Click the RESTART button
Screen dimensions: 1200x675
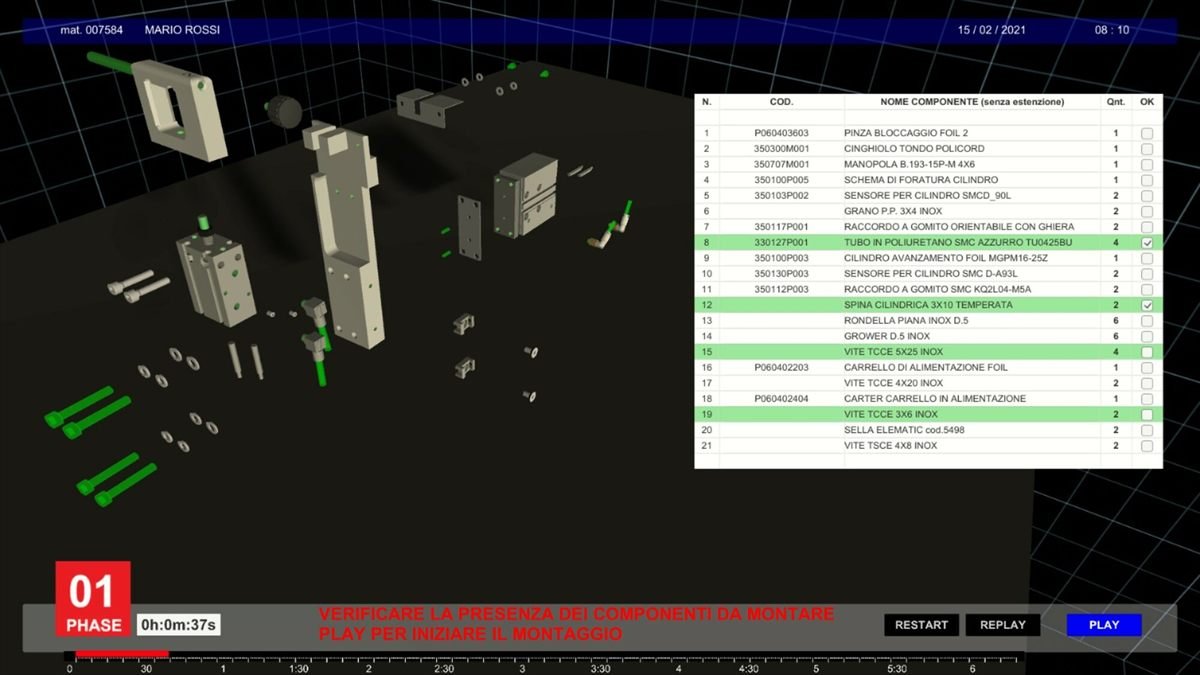pyautogui.click(x=921, y=625)
